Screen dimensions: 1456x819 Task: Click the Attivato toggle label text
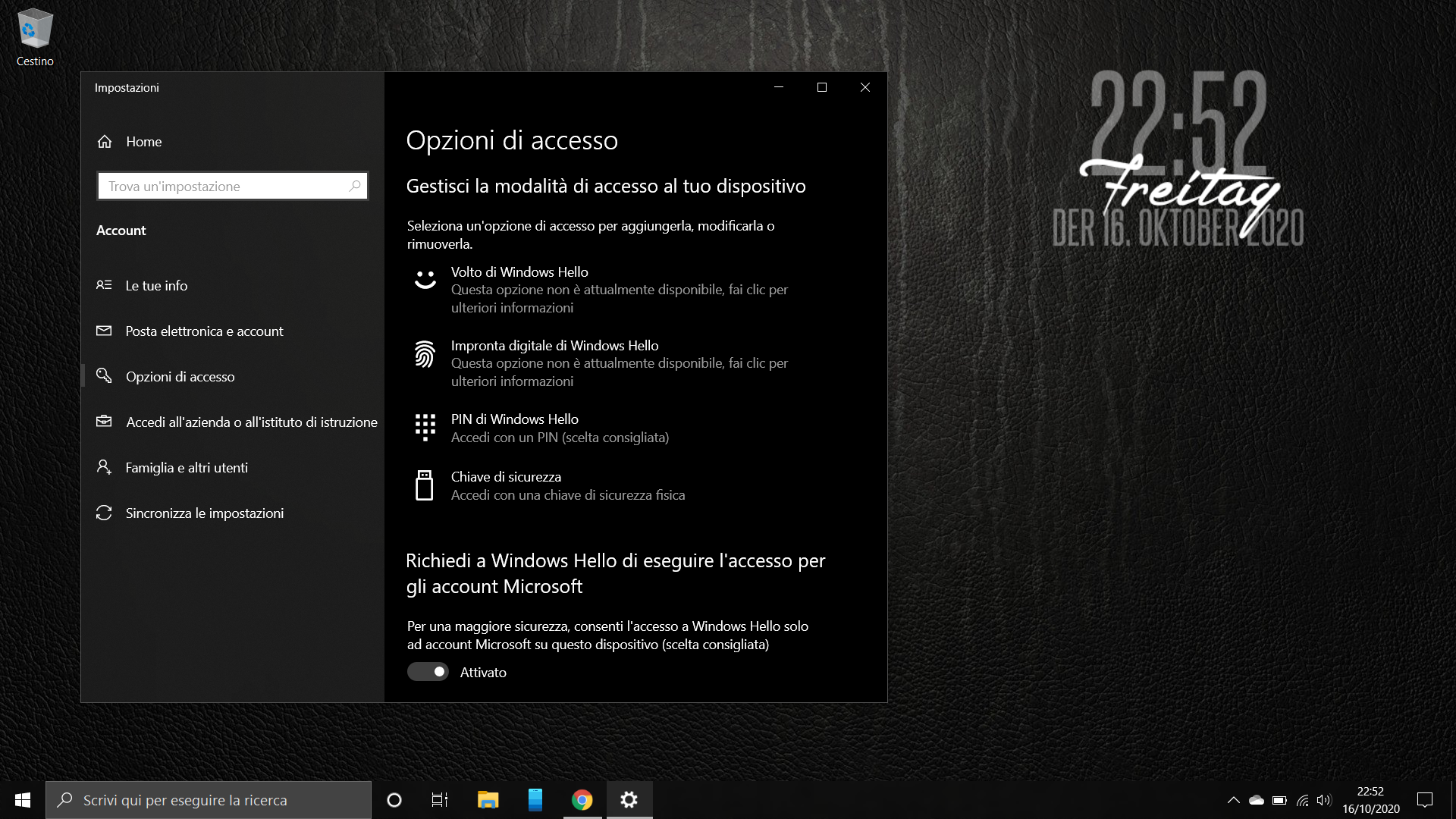pos(483,672)
